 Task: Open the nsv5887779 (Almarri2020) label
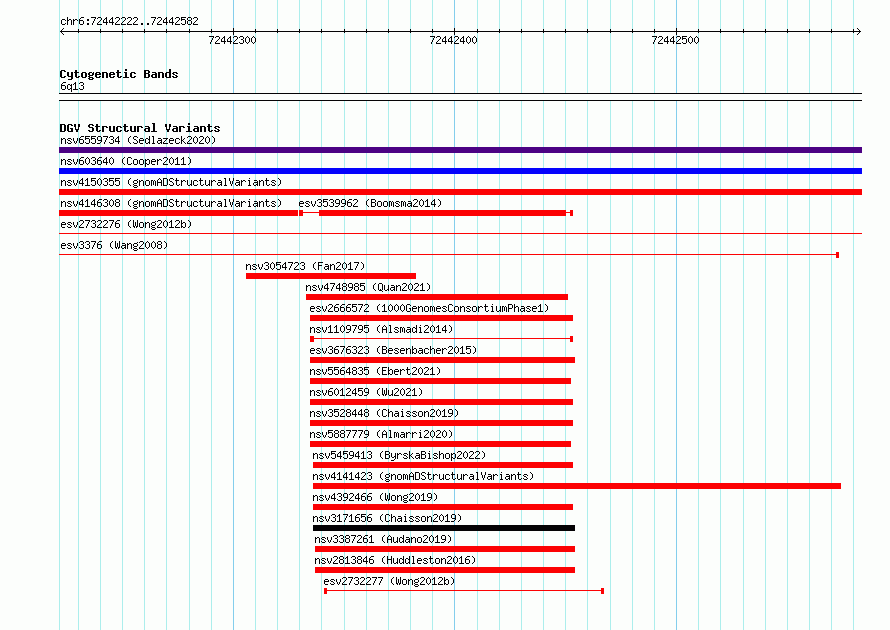click(x=381, y=434)
